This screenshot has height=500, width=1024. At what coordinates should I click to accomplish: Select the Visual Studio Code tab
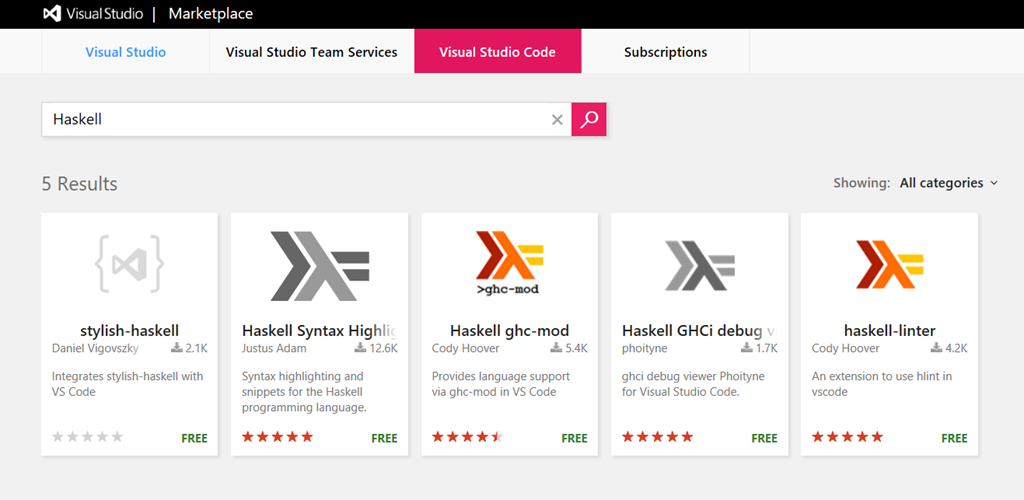(x=498, y=51)
